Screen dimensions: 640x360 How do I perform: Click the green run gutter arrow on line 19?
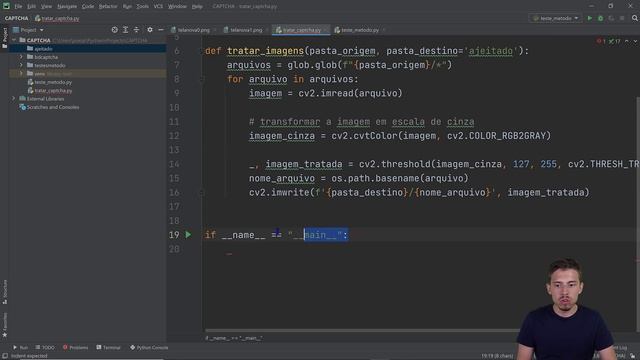pos(188,235)
